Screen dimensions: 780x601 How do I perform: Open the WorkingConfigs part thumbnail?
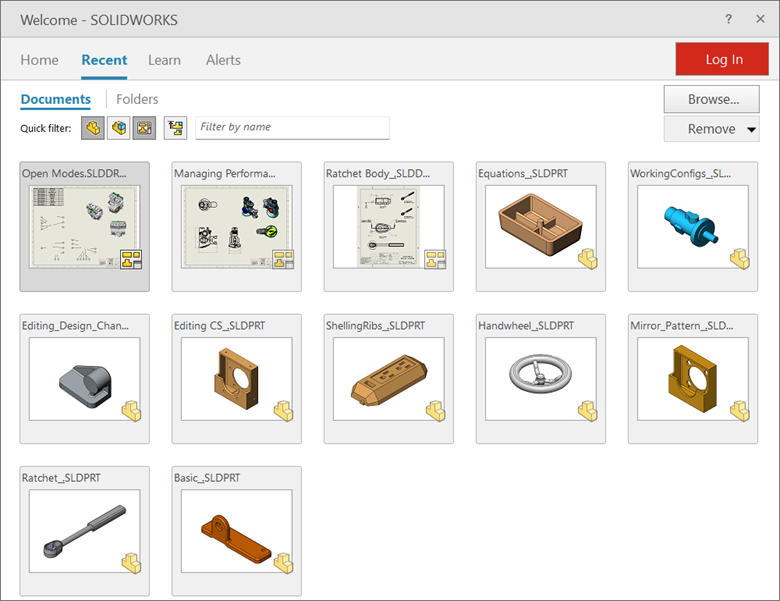point(693,227)
